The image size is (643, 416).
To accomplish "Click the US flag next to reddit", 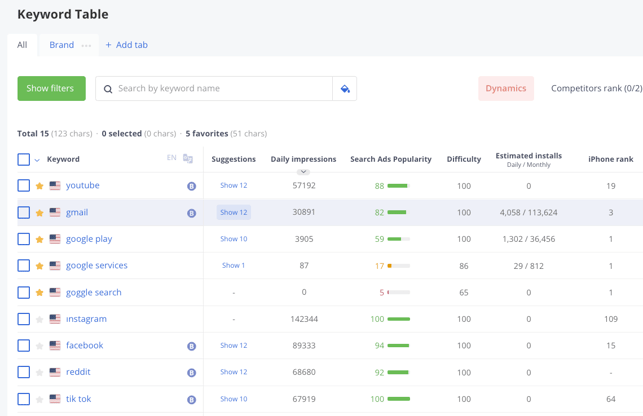I will 55,372.
